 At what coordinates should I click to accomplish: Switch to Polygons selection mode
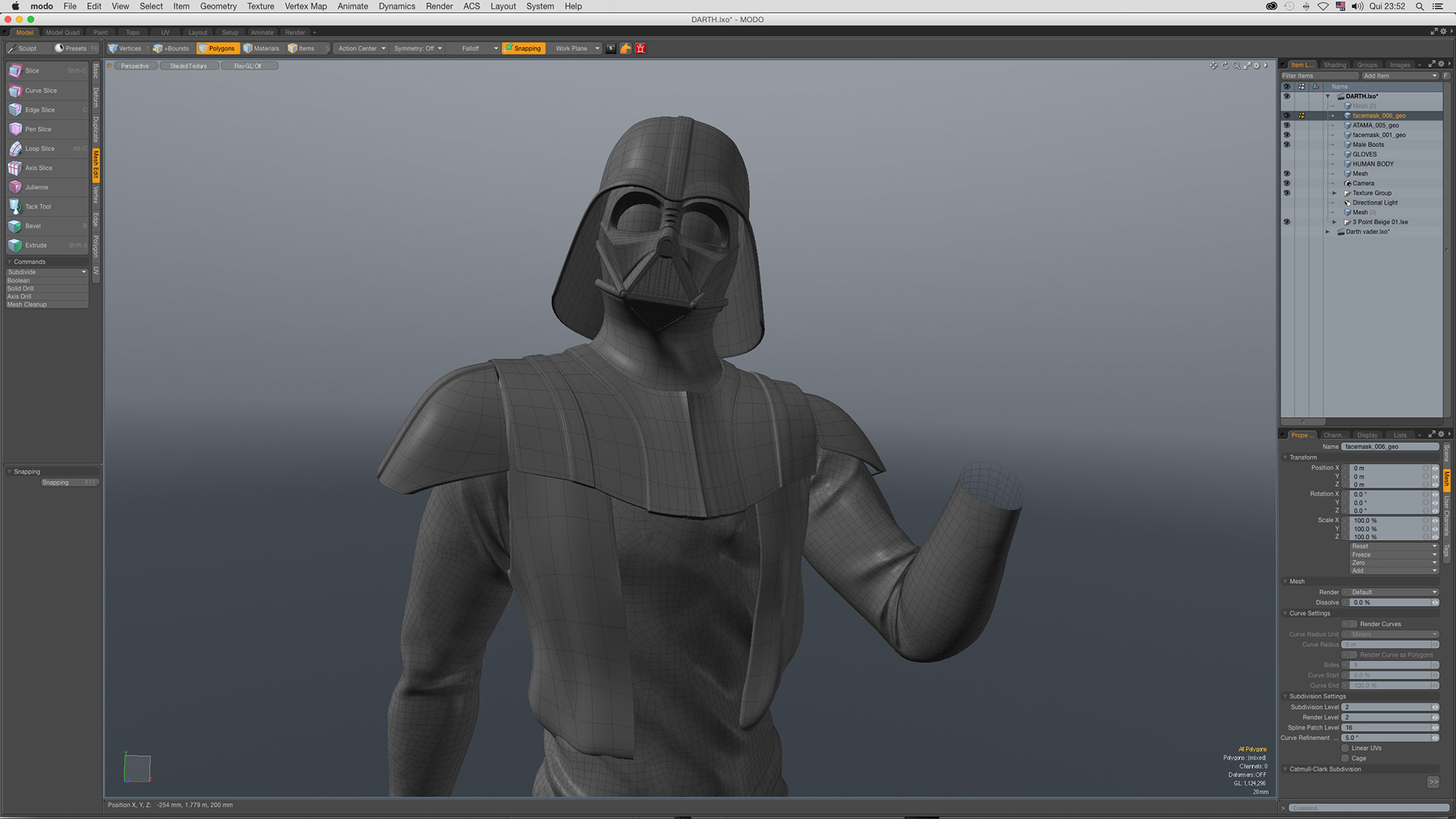point(218,49)
